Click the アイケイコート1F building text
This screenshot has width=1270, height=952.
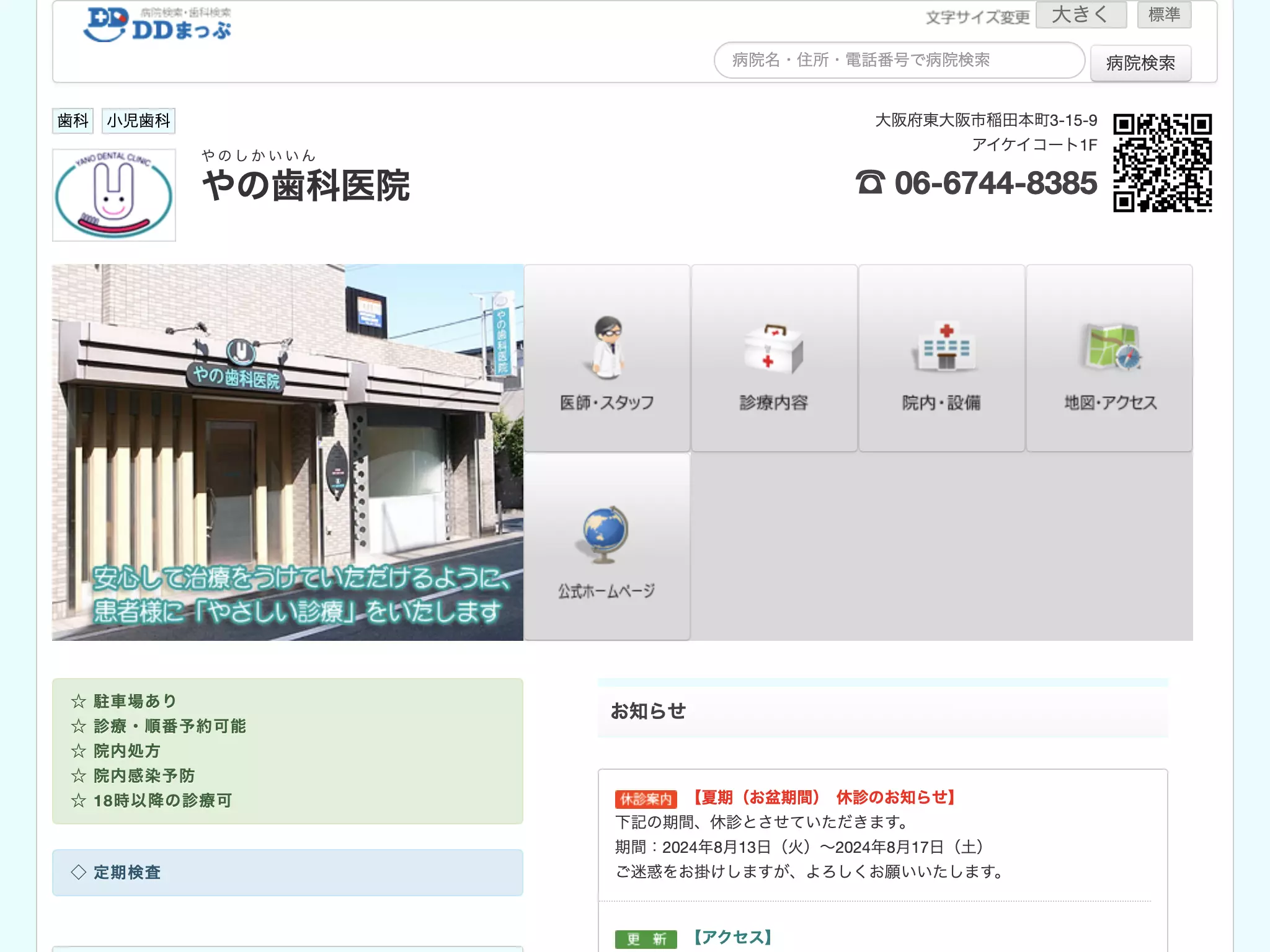(1034, 144)
